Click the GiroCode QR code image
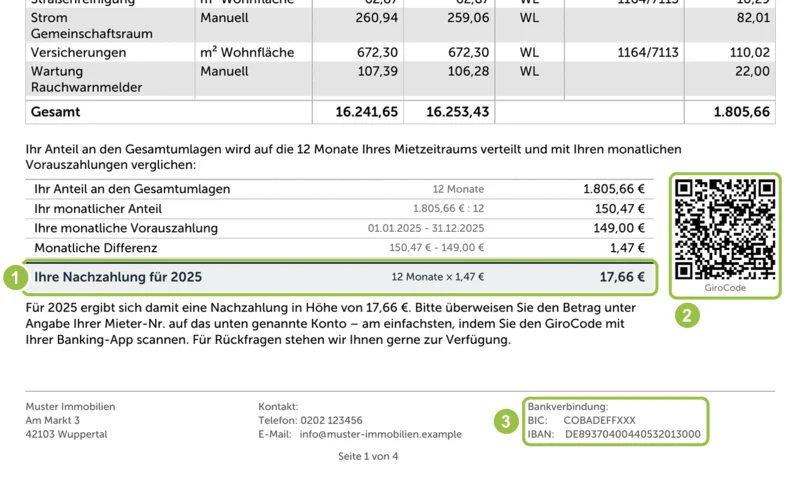Screen dimensions: 800x500 (725, 230)
